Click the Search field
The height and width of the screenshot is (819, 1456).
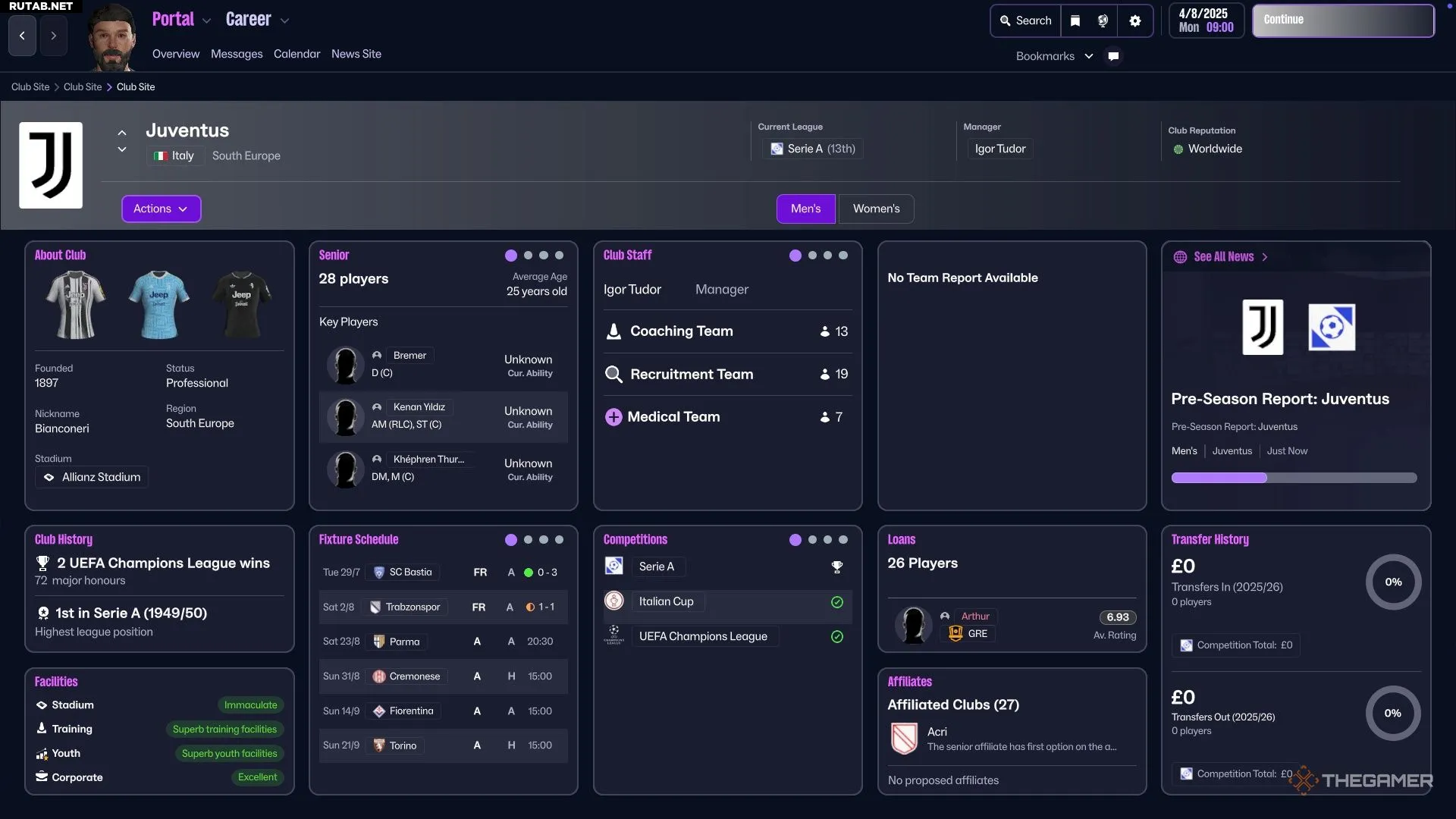pyautogui.click(x=1025, y=20)
